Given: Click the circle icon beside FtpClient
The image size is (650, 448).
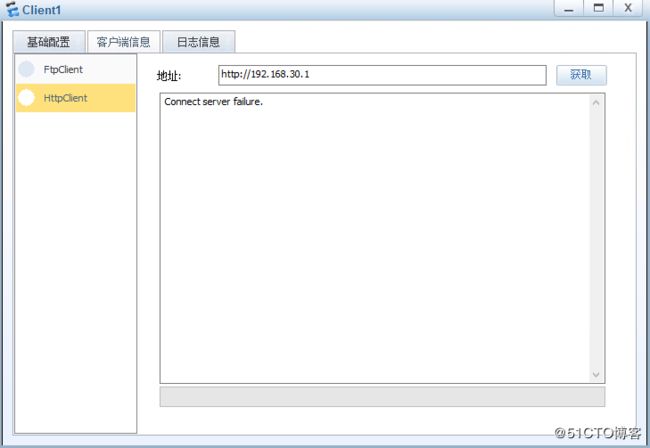Looking at the screenshot, I should pyautogui.click(x=27, y=69).
